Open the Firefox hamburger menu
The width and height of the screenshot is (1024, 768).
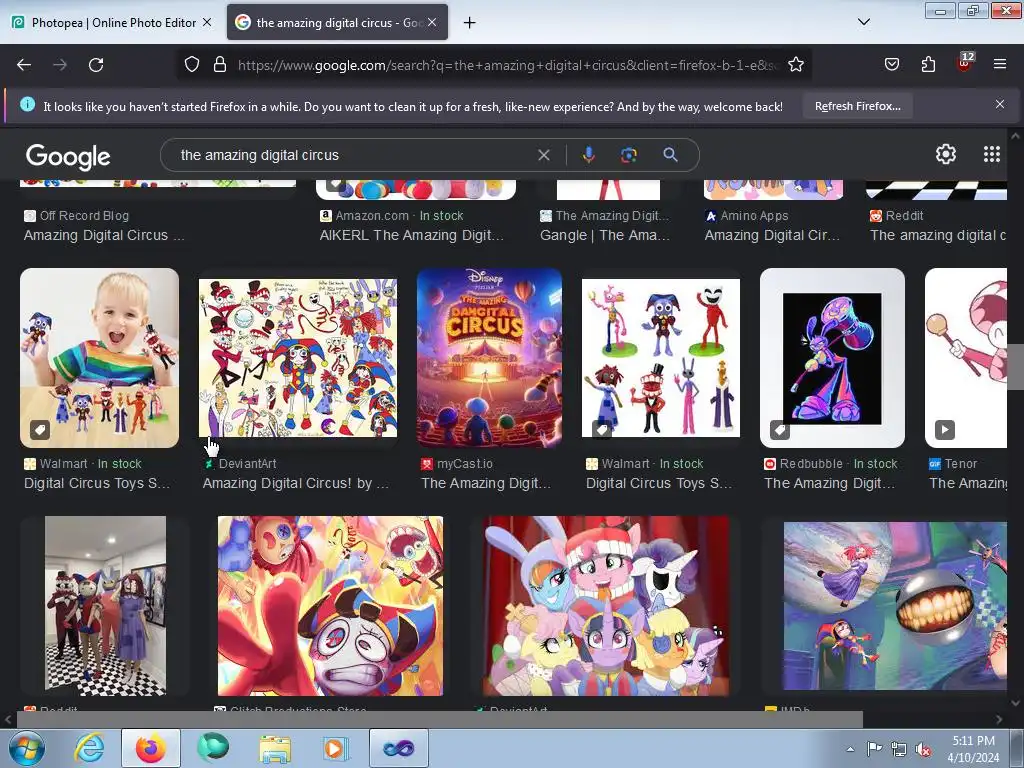tap(999, 65)
